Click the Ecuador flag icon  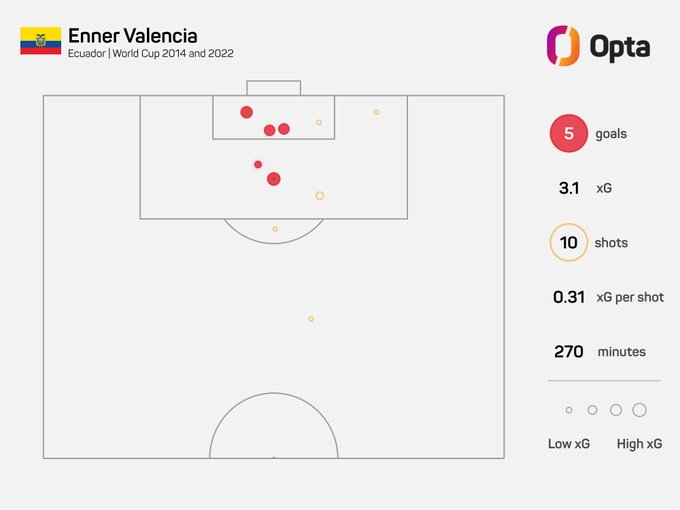point(40,40)
